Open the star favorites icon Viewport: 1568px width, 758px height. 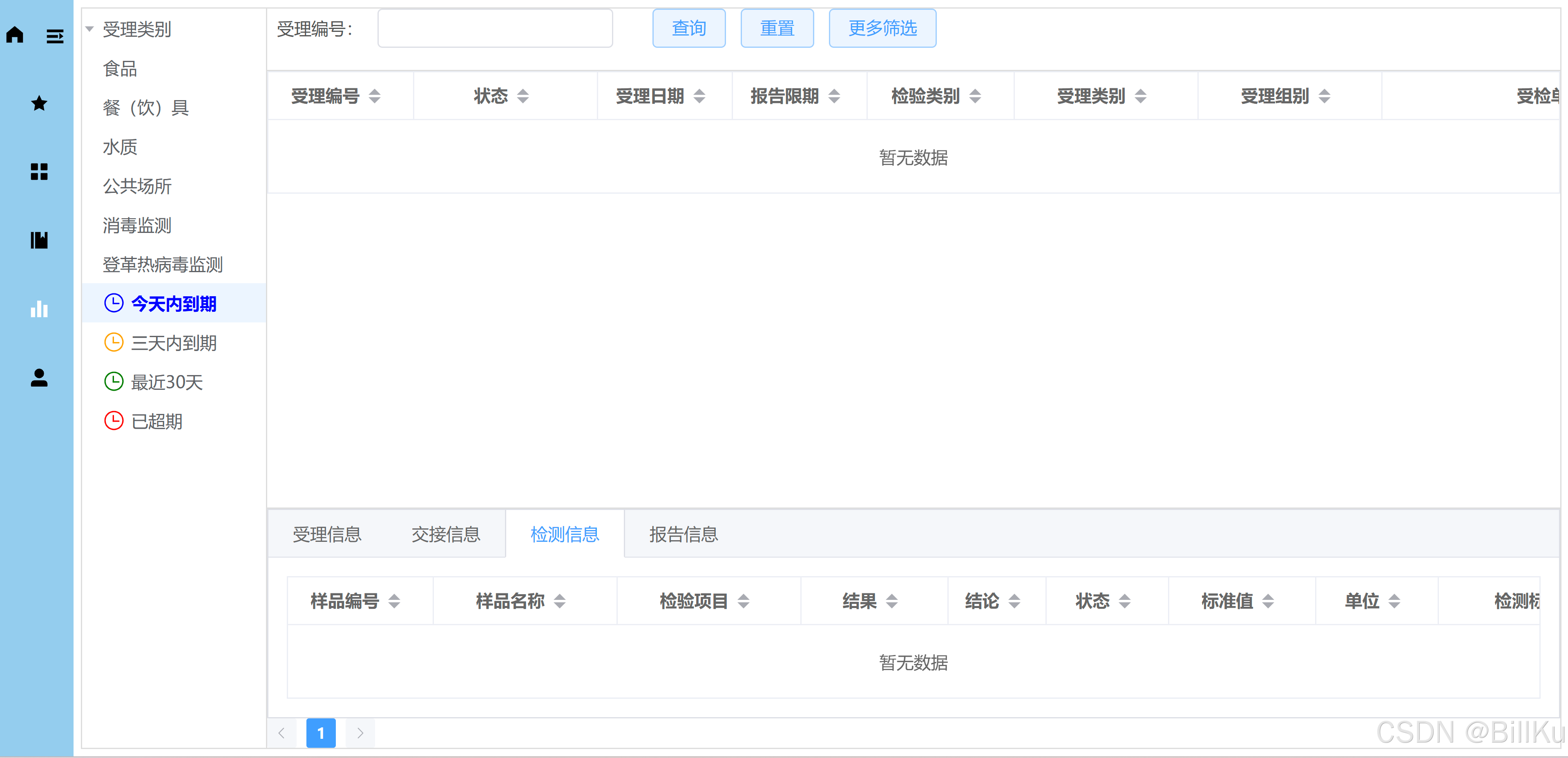click(x=39, y=103)
